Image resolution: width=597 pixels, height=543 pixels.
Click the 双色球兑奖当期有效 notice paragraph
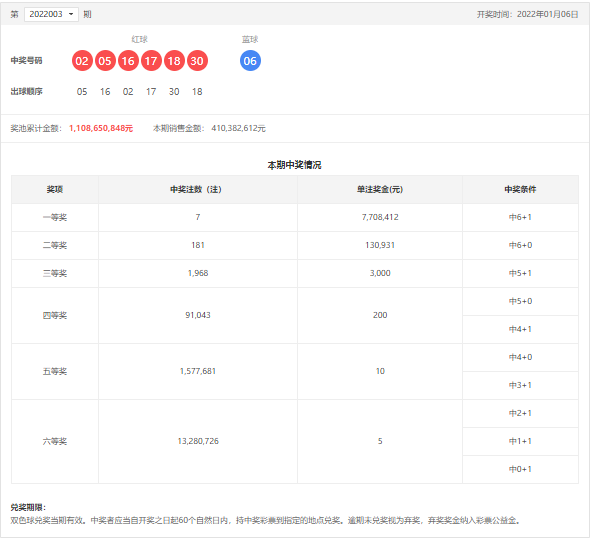tap(265, 520)
